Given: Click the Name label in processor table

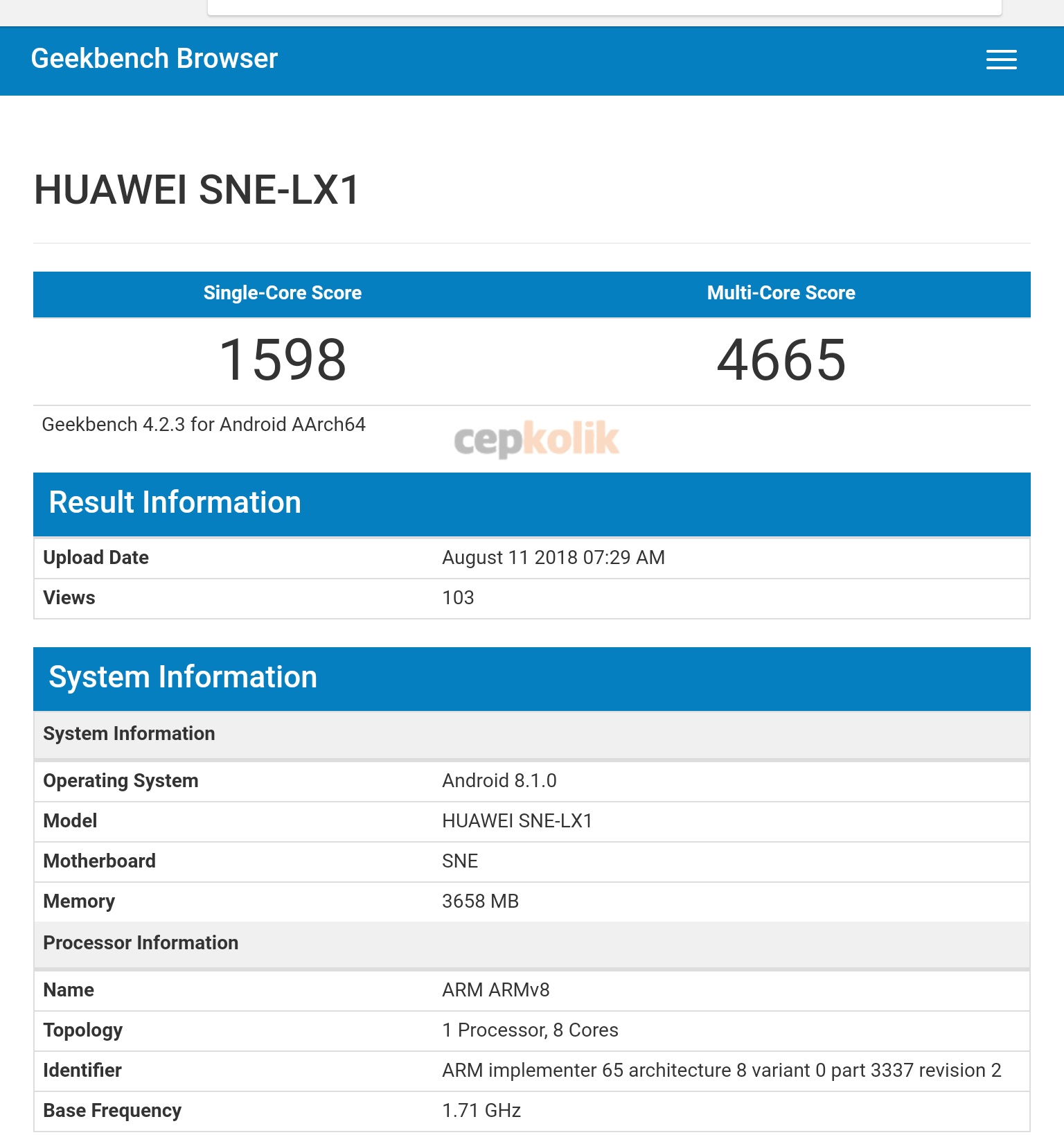Looking at the screenshot, I should point(69,990).
